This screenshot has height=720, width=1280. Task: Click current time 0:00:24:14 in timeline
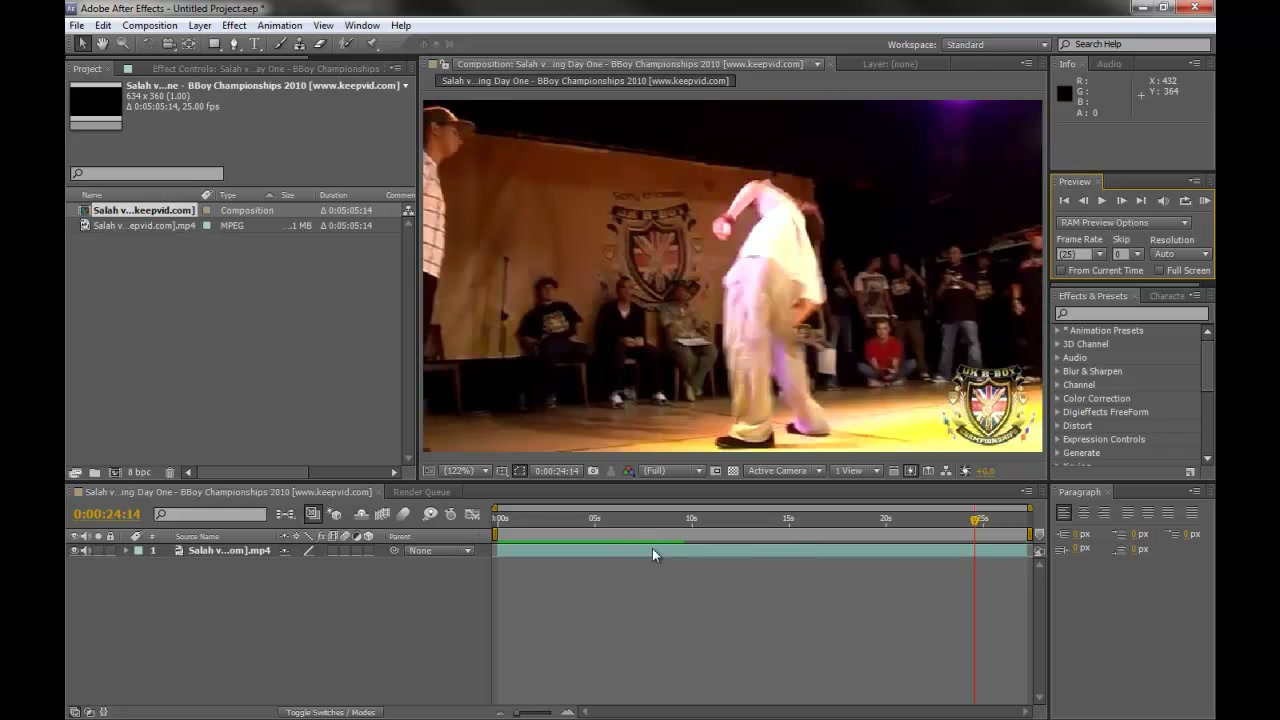click(107, 514)
